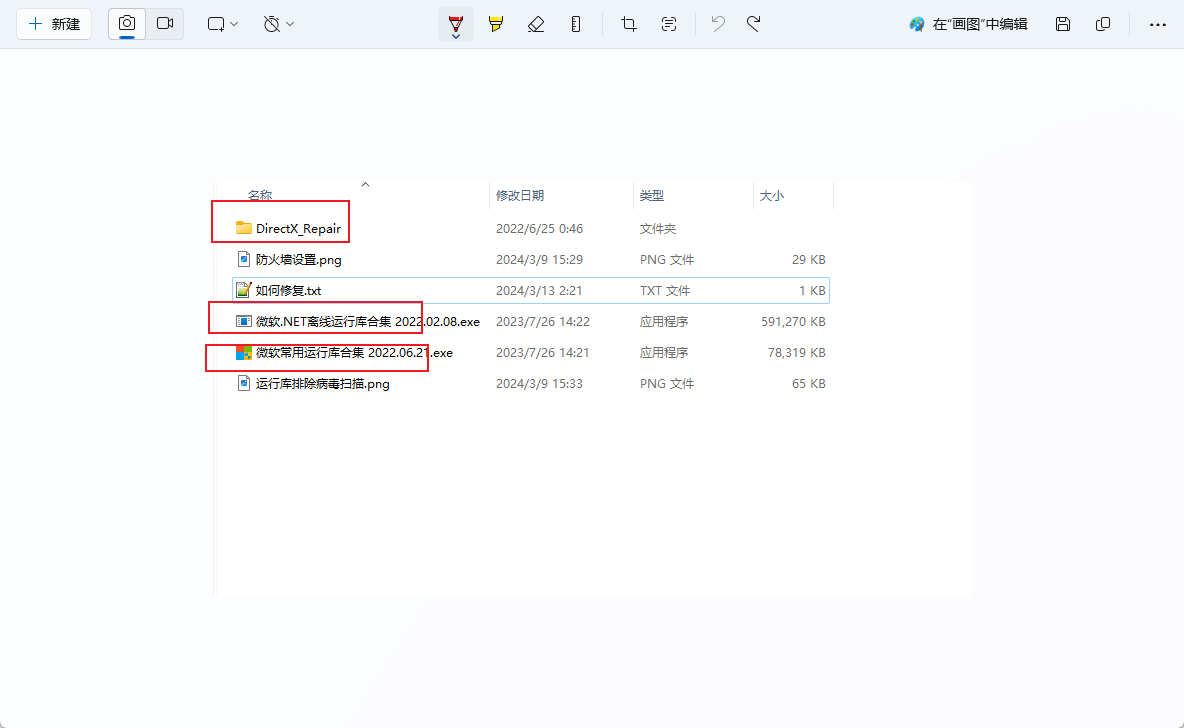Image resolution: width=1184 pixels, height=728 pixels.
Task: Click Edit in Paint (在"画图"中编辑)
Action: [x=969, y=24]
